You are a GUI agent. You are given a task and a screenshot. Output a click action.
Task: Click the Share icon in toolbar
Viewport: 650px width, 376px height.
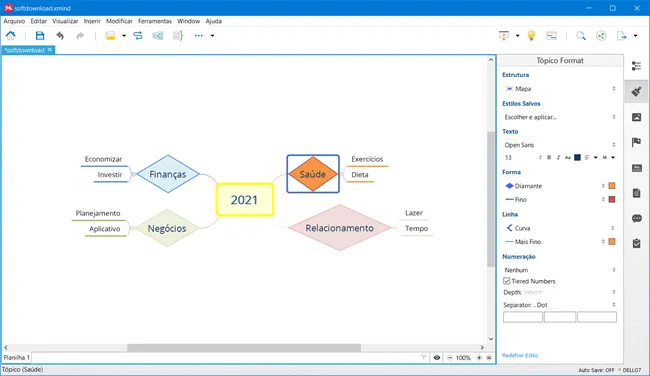[x=601, y=36]
